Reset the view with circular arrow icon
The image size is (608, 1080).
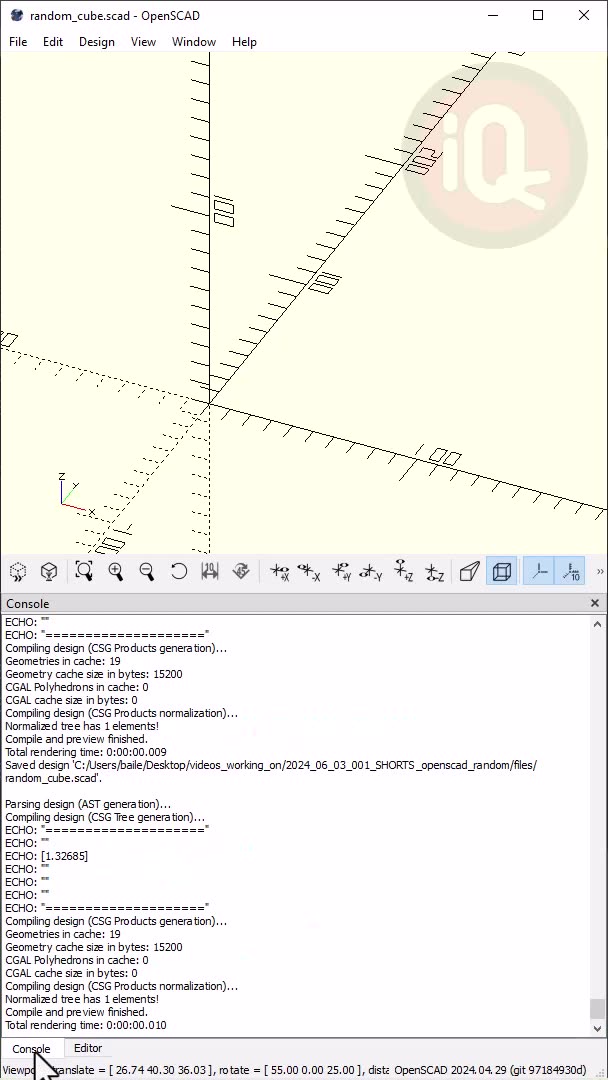178,572
